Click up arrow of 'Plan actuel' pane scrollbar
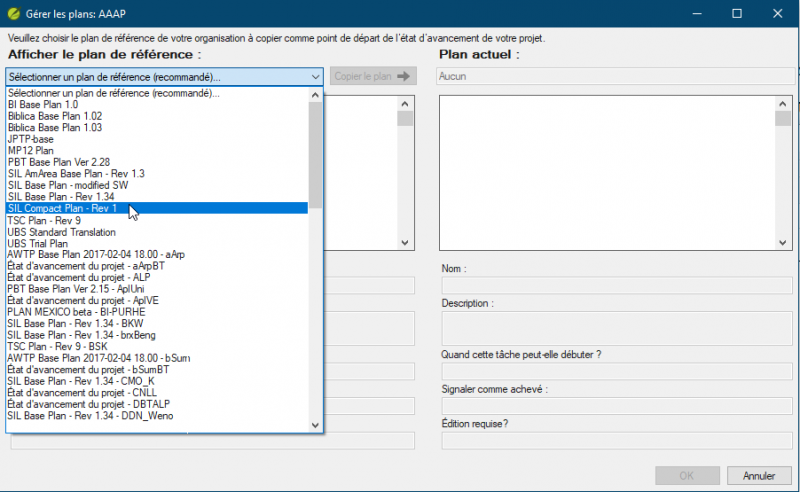800x492 pixels. click(783, 104)
